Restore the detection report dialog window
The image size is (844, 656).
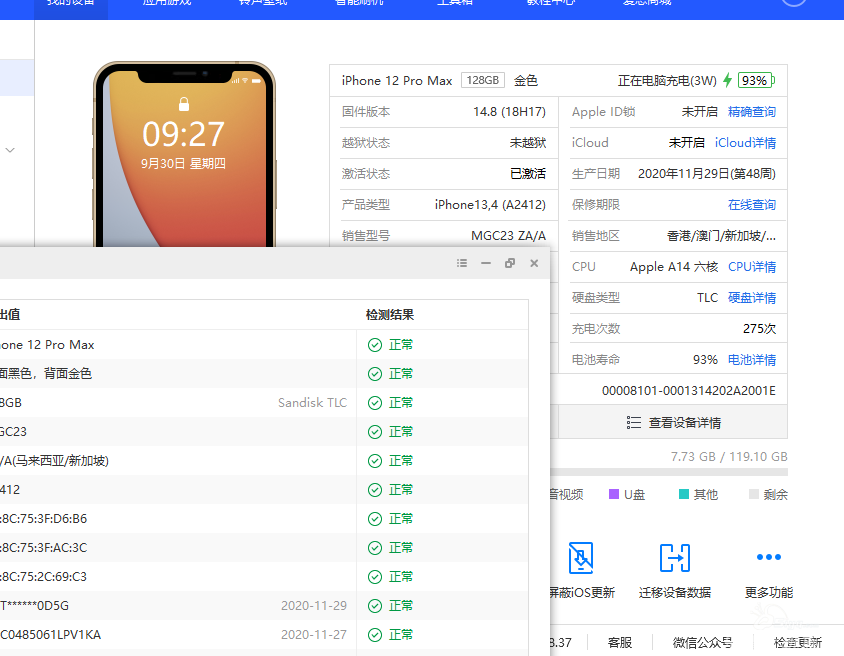[x=510, y=263]
